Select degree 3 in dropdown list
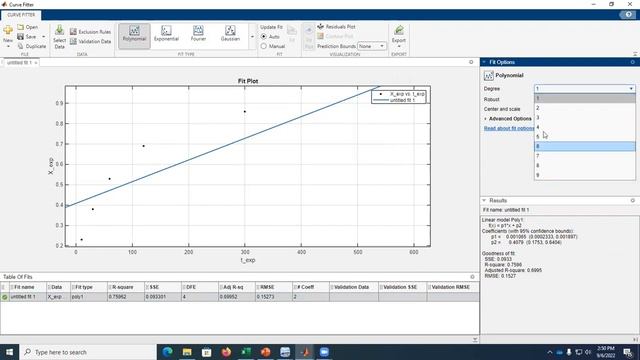Screen dimensions: 640x360 pyautogui.click(x=584, y=118)
